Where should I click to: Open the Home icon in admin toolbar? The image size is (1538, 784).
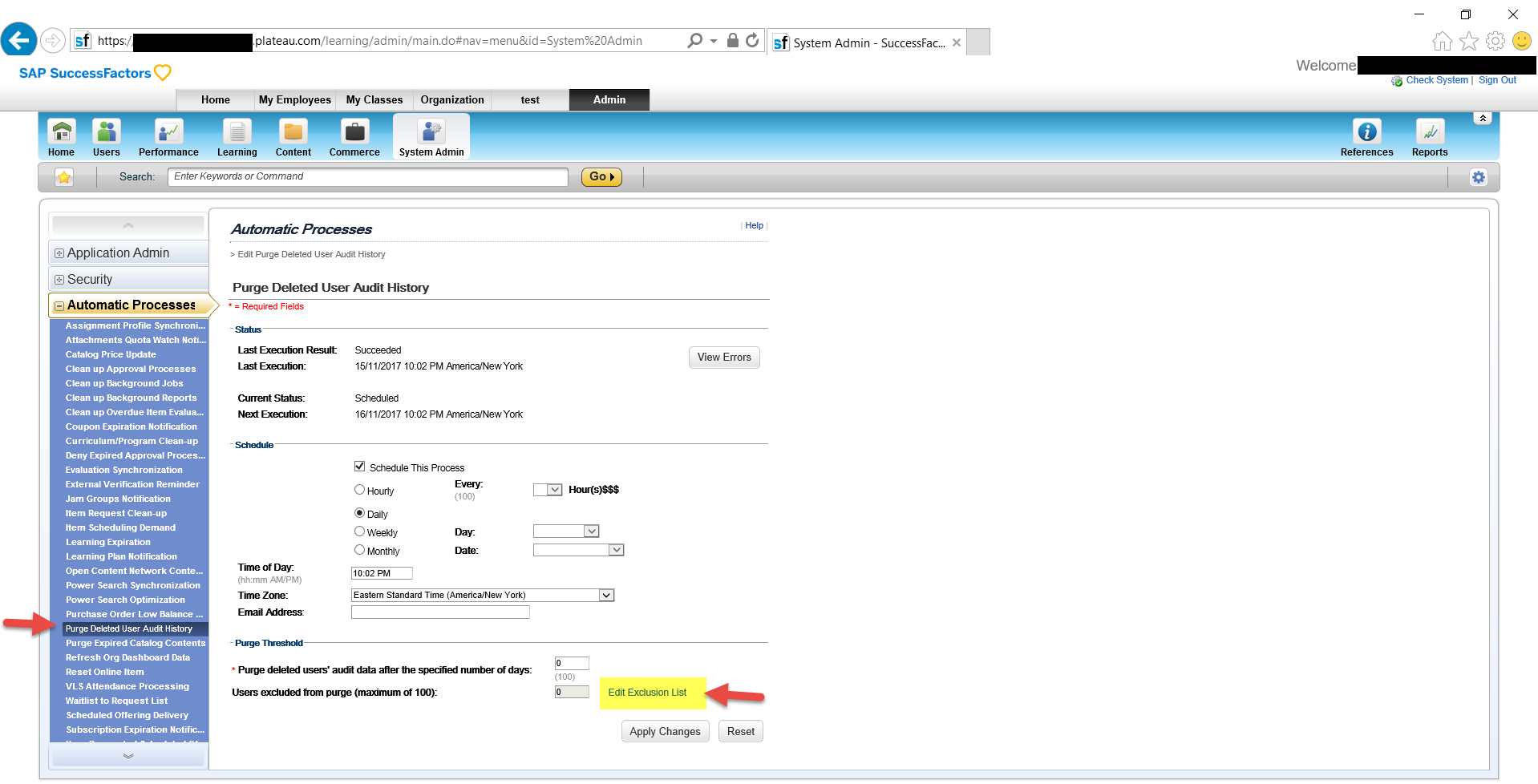pyautogui.click(x=61, y=138)
